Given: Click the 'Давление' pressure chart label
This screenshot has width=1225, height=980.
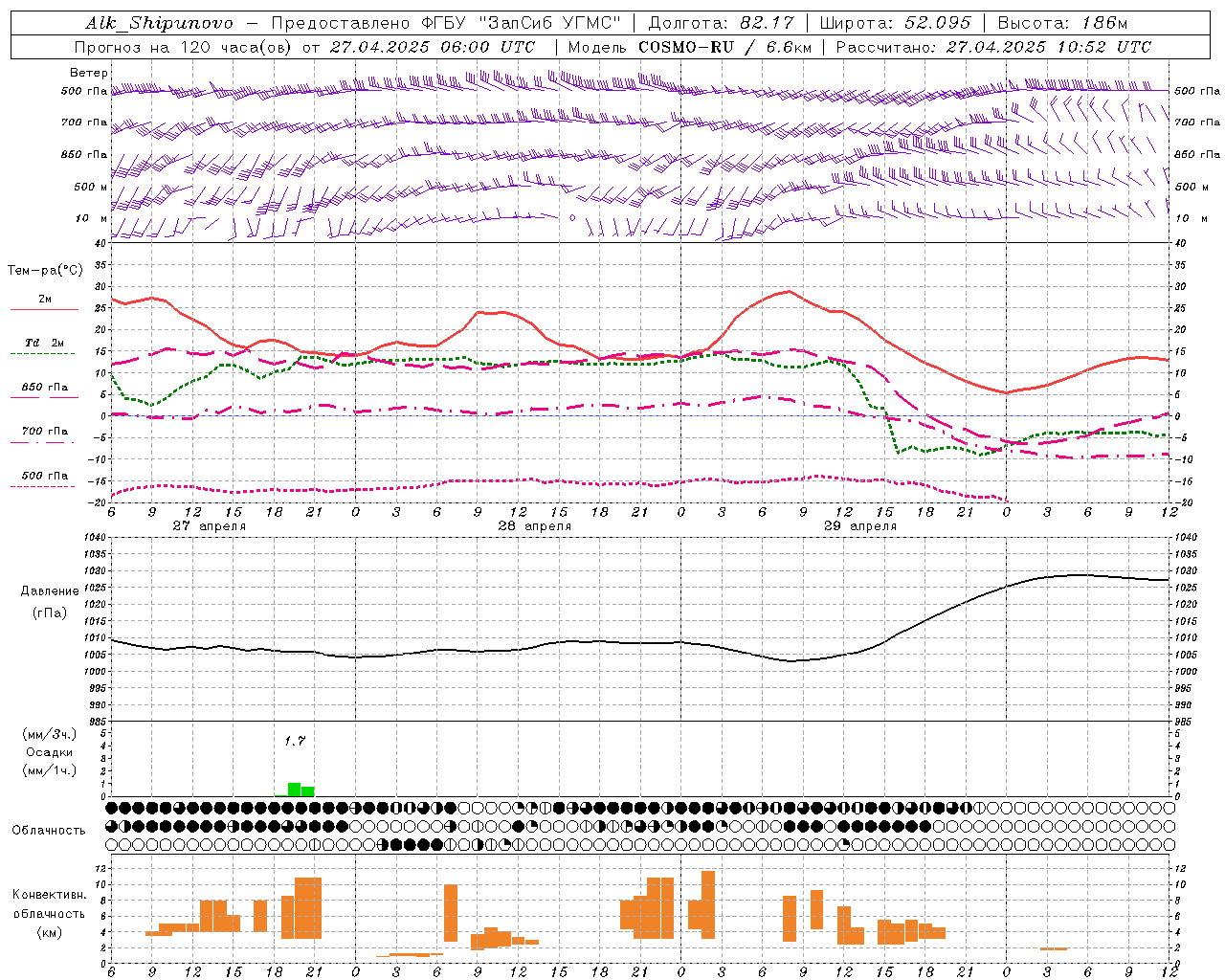Looking at the screenshot, I should [x=50, y=591].
